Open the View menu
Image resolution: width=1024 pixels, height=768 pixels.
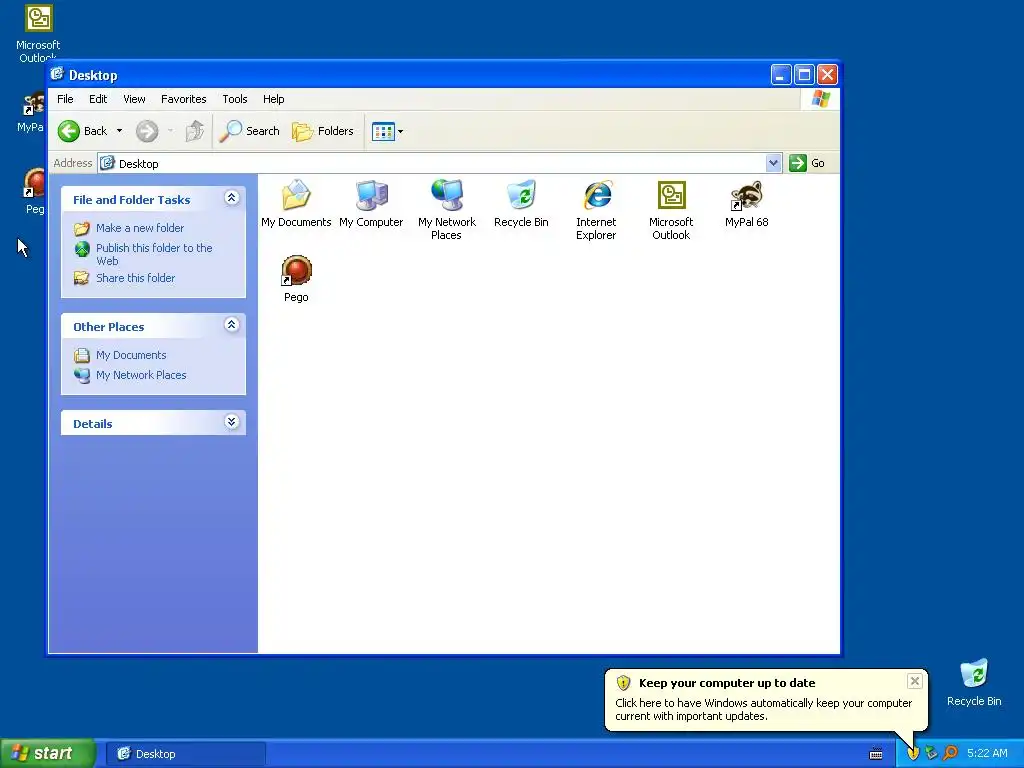134,99
